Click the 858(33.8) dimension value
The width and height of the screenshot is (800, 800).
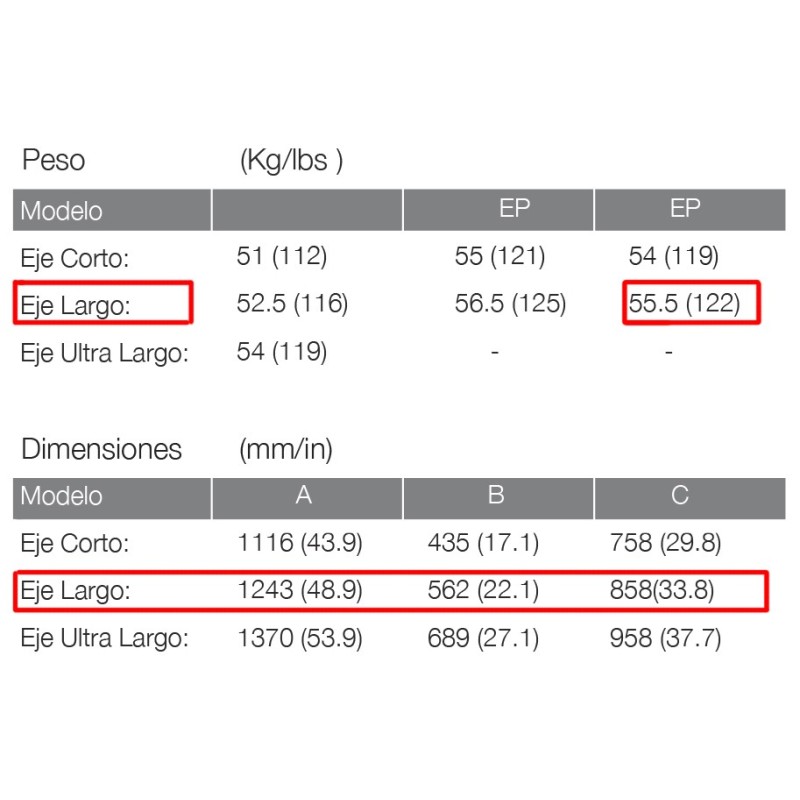coord(662,591)
